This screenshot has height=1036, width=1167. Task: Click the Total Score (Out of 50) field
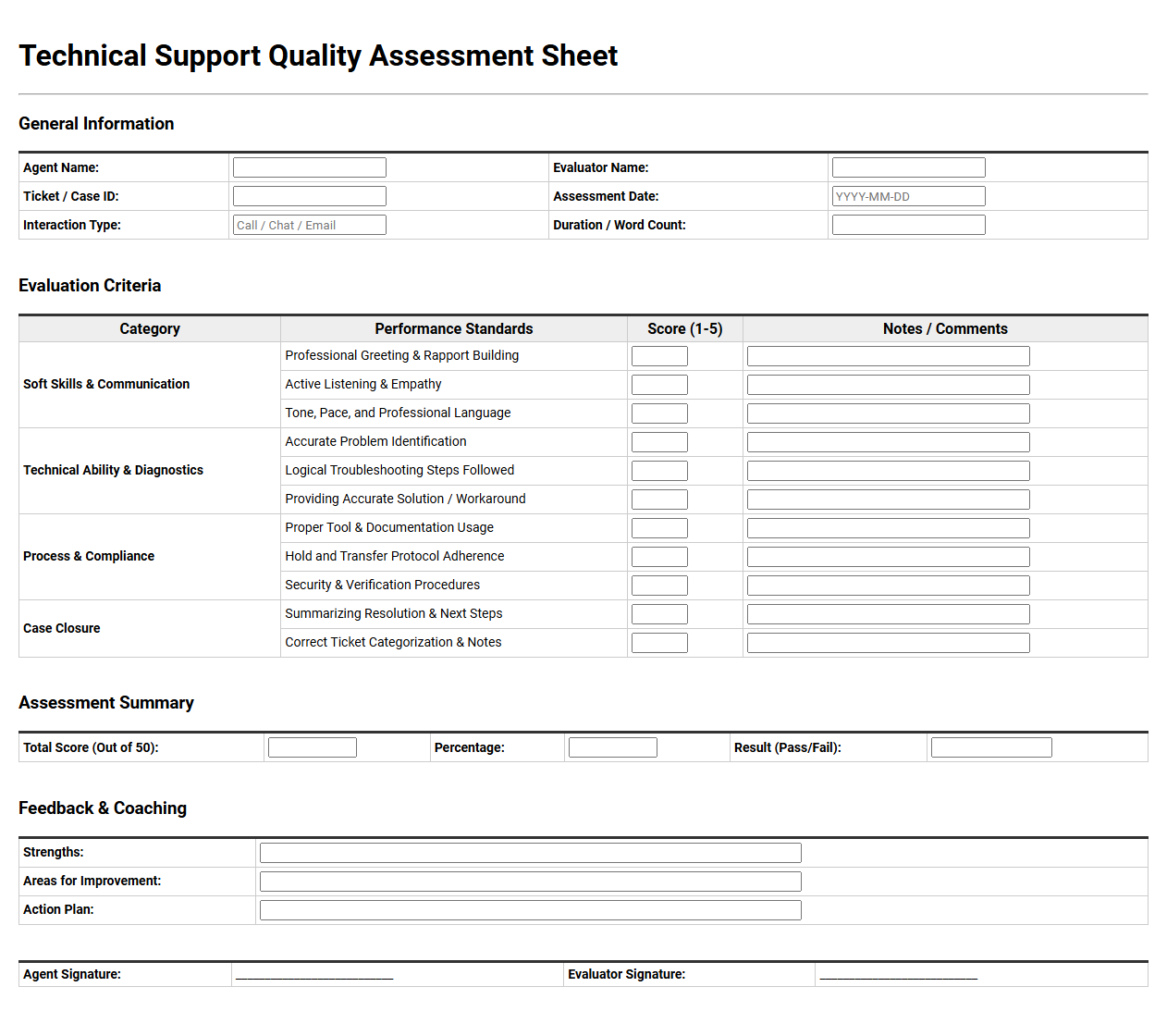pos(313,747)
